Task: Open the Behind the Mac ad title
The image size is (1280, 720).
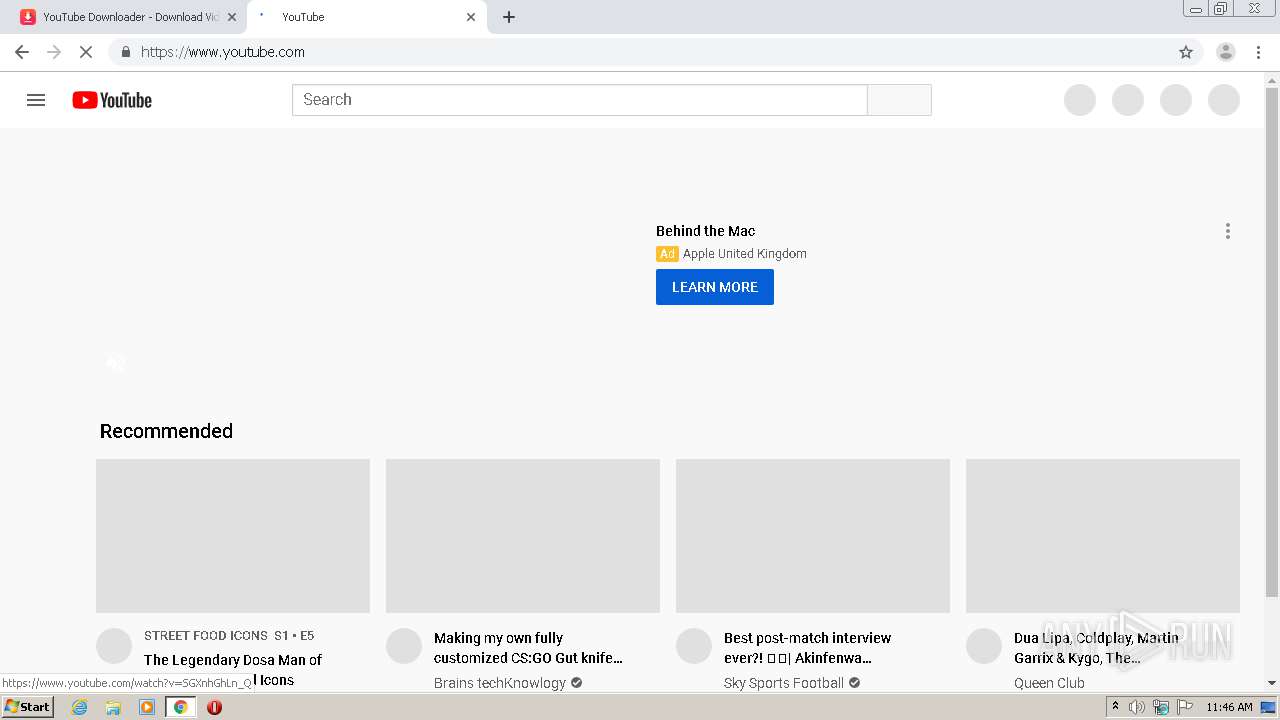Action: [x=705, y=231]
